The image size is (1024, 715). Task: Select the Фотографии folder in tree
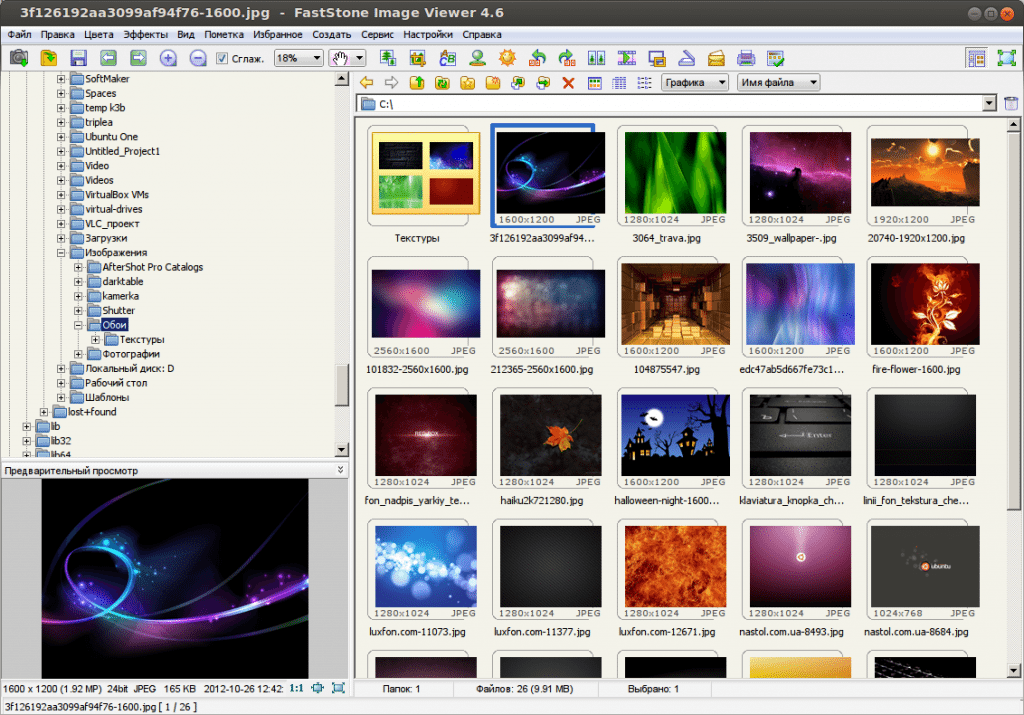(129, 354)
